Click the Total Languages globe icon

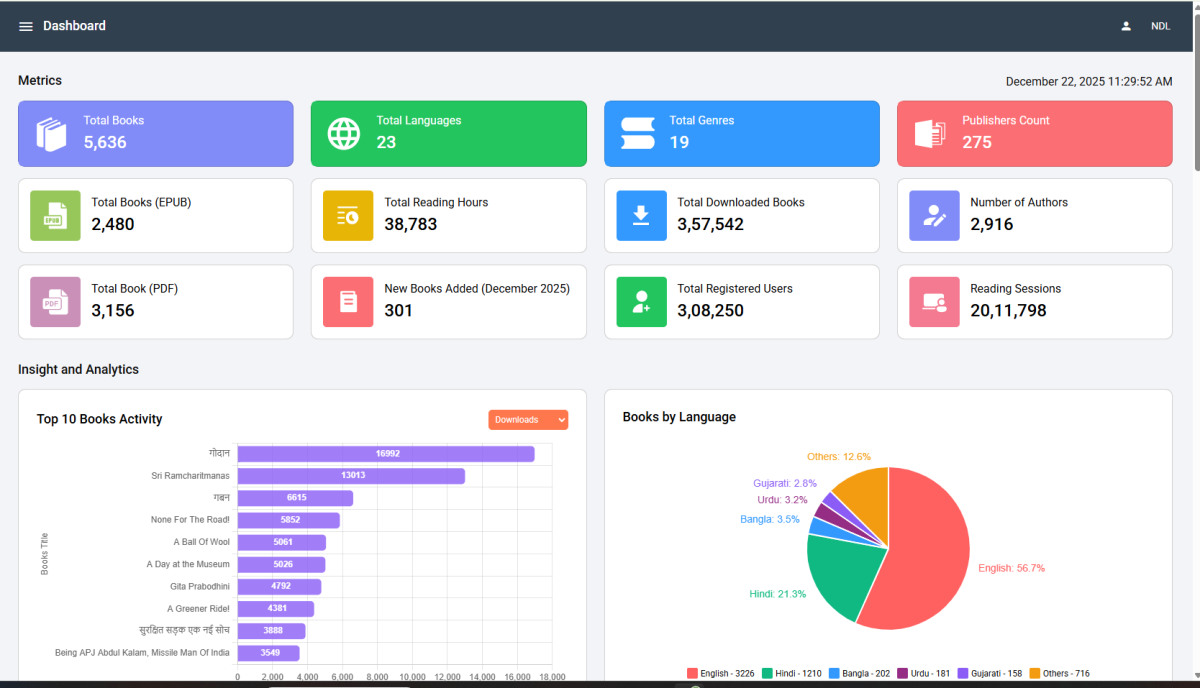(344, 133)
